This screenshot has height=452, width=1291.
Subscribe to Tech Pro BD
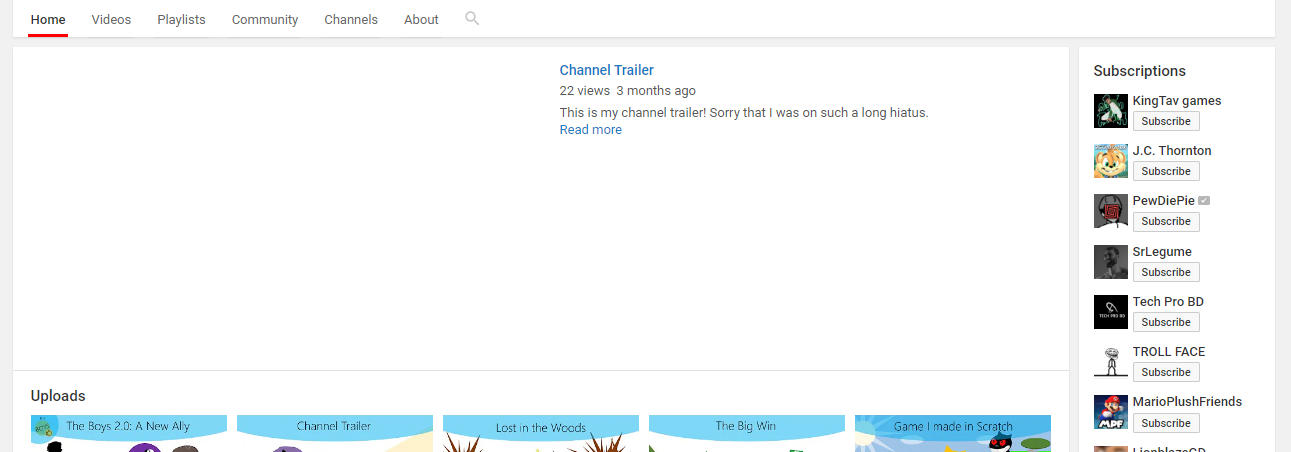coord(1166,322)
